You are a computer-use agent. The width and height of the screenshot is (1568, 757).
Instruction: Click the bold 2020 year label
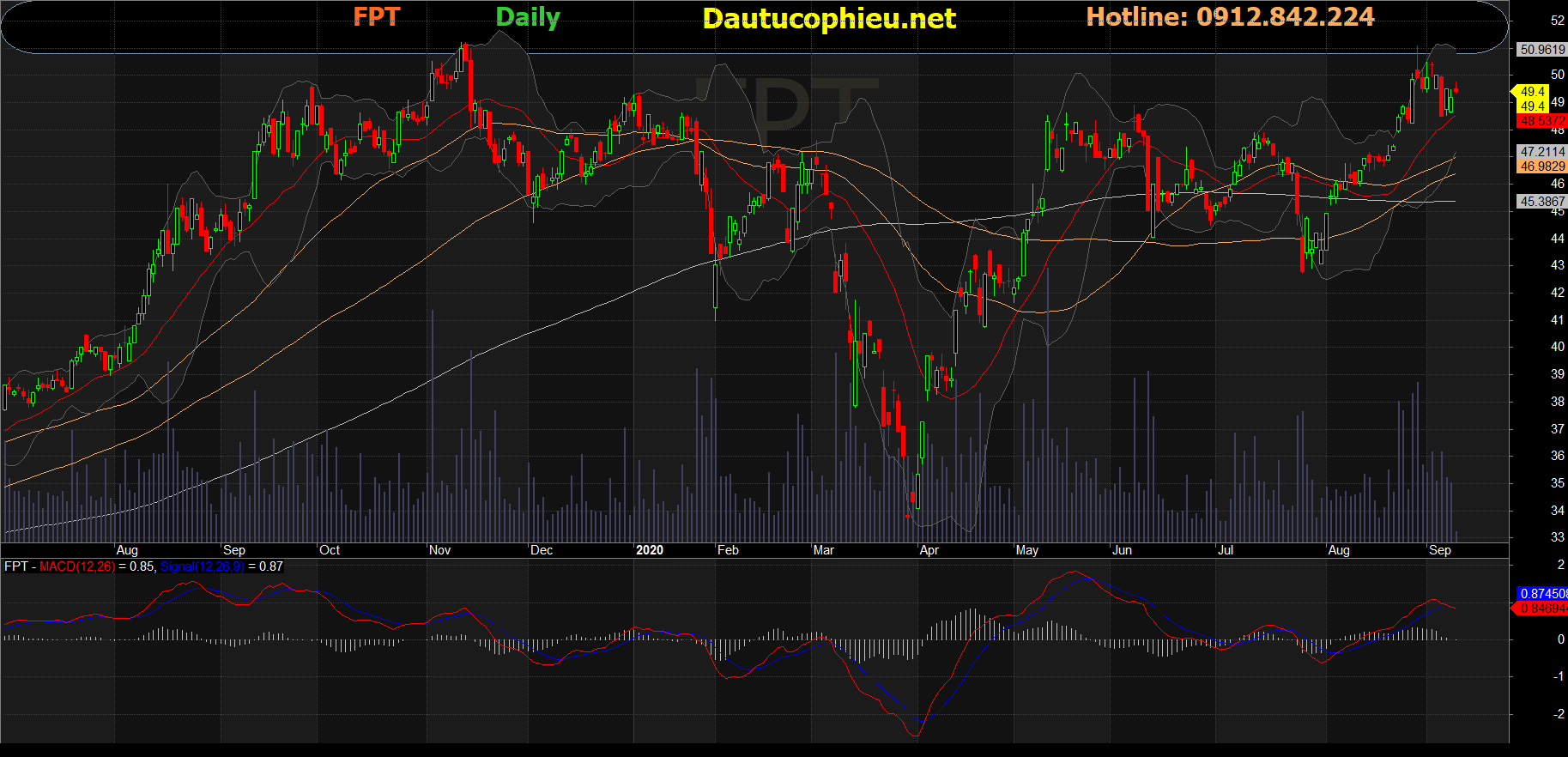650,550
